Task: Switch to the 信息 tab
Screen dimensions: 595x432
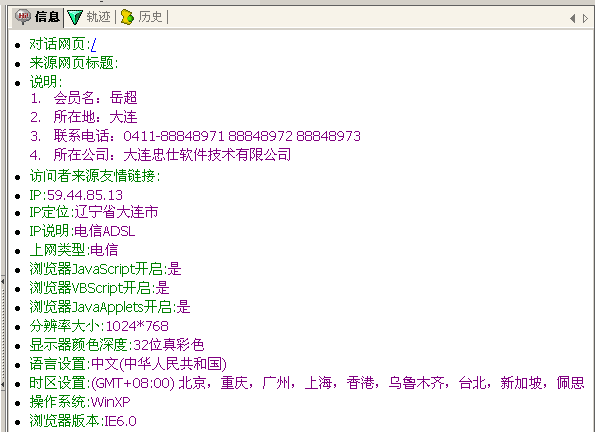Action: [x=38, y=17]
